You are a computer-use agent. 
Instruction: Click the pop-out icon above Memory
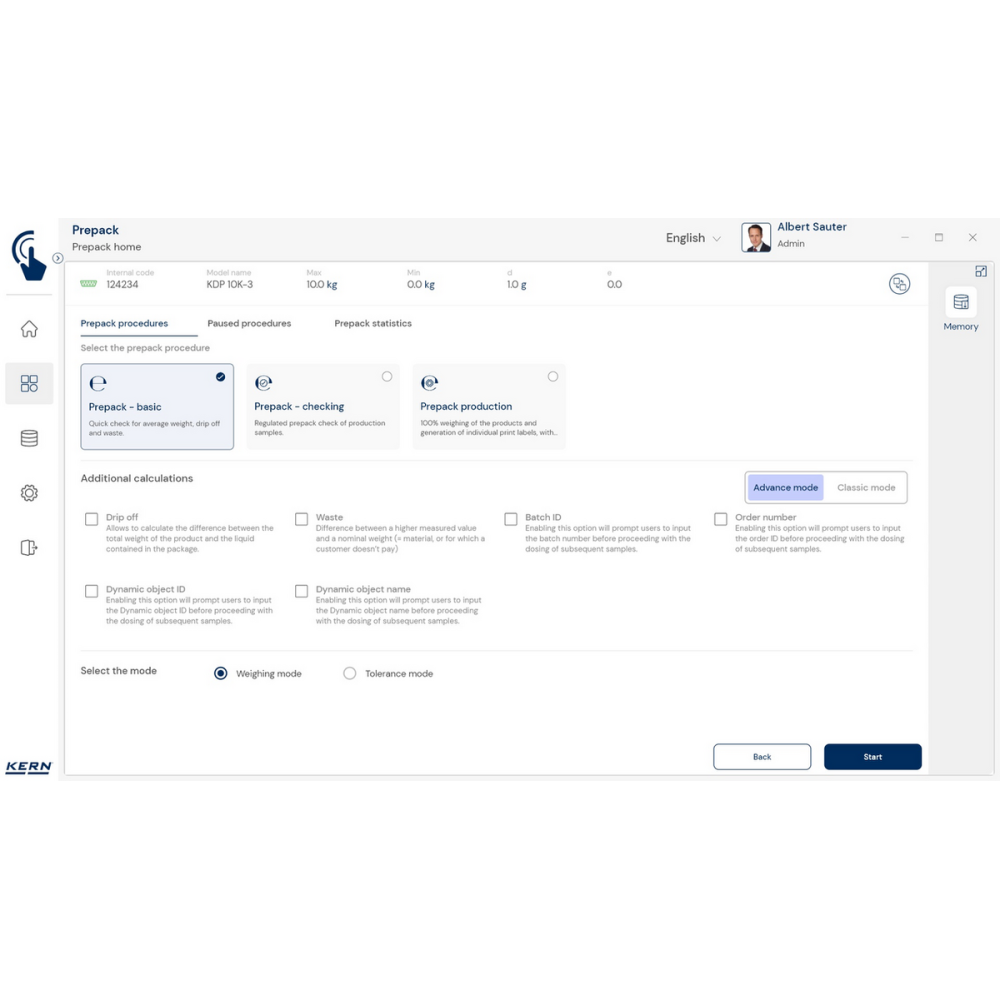[981, 271]
